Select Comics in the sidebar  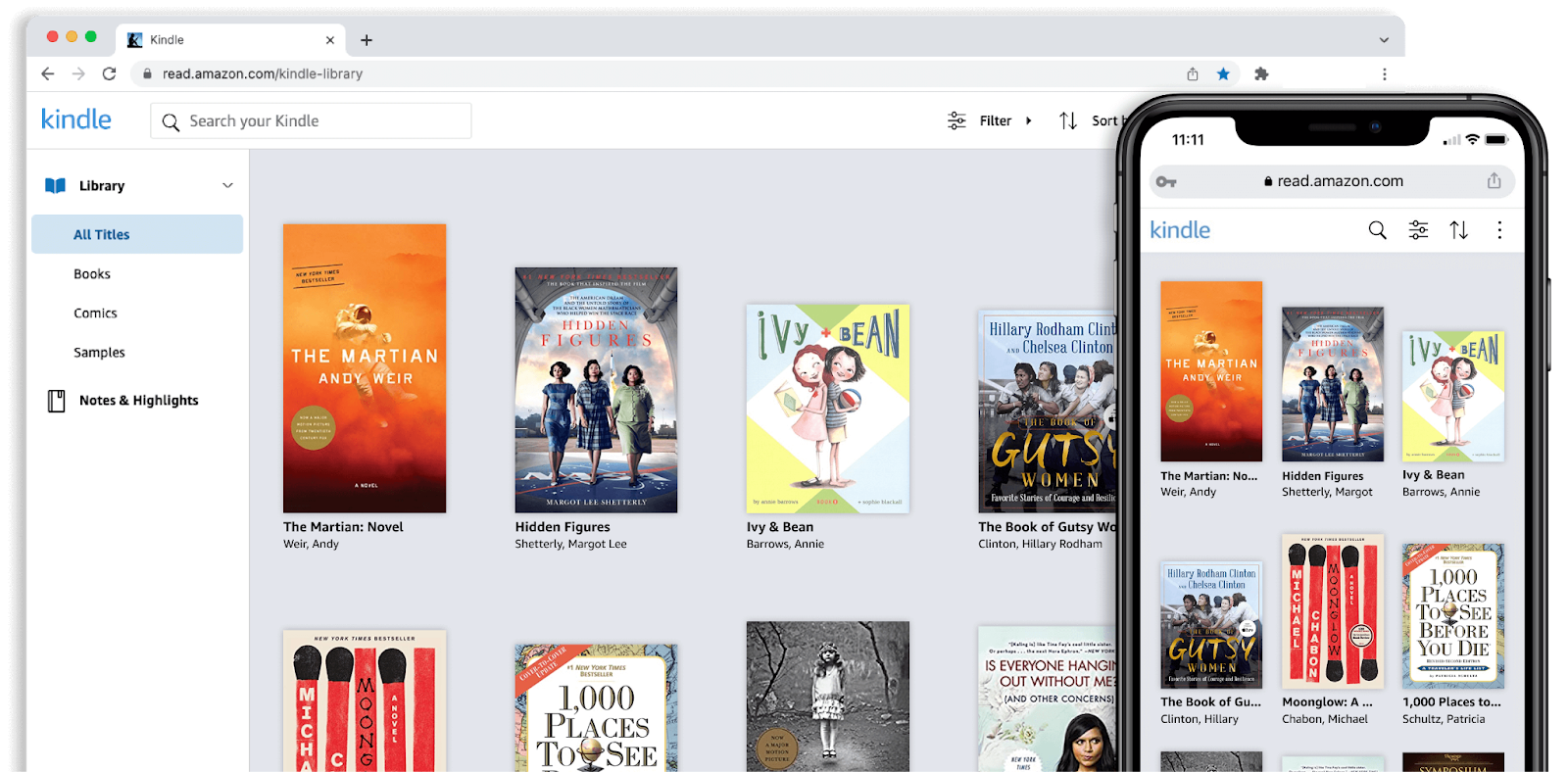pyautogui.click(x=95, y=314)
